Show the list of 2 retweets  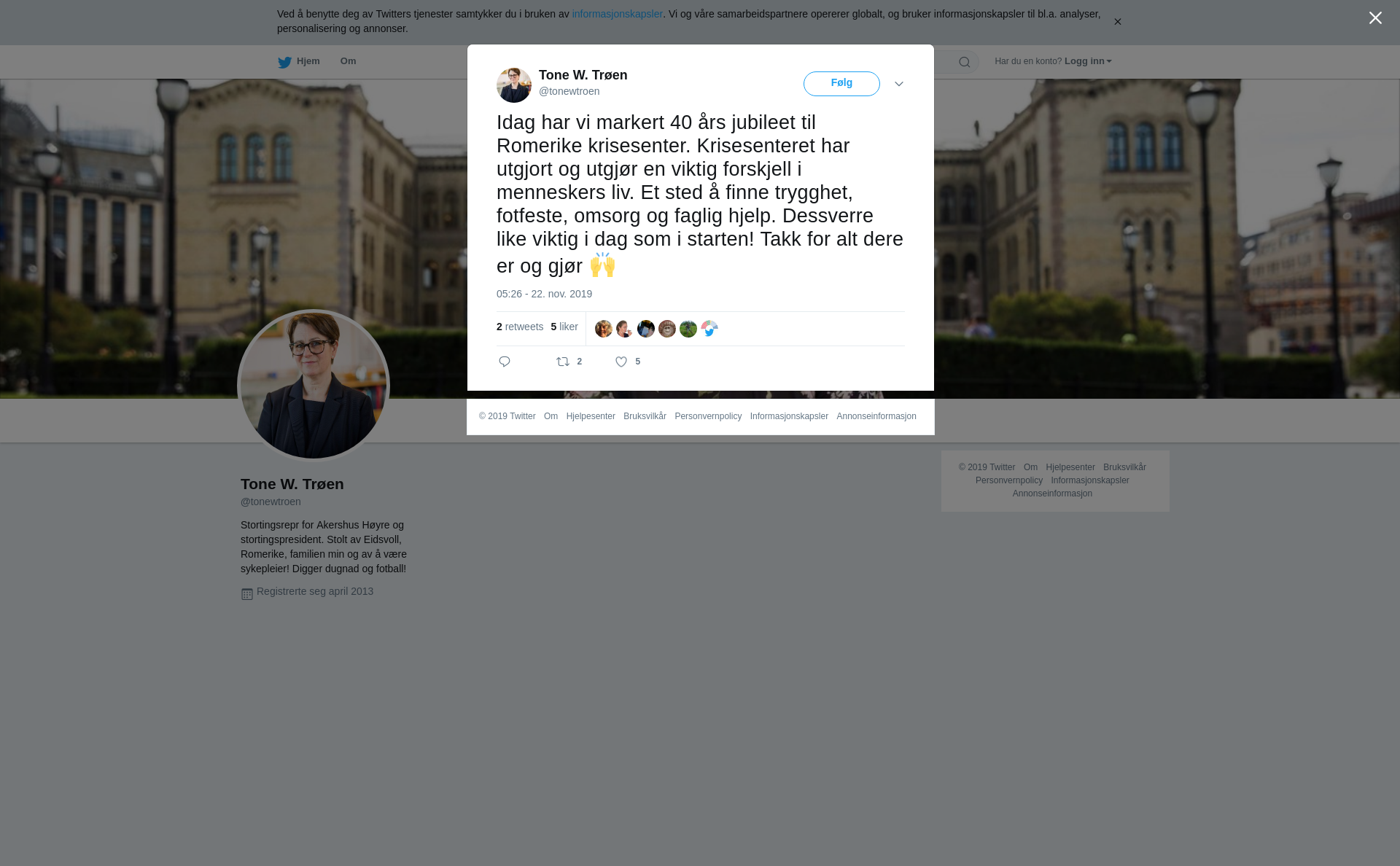(x=520, y=327)
